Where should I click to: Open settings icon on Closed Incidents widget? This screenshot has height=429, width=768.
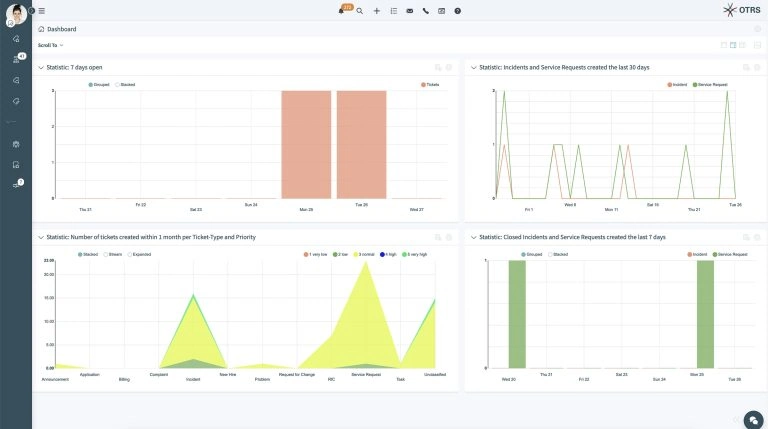[757, 237]
